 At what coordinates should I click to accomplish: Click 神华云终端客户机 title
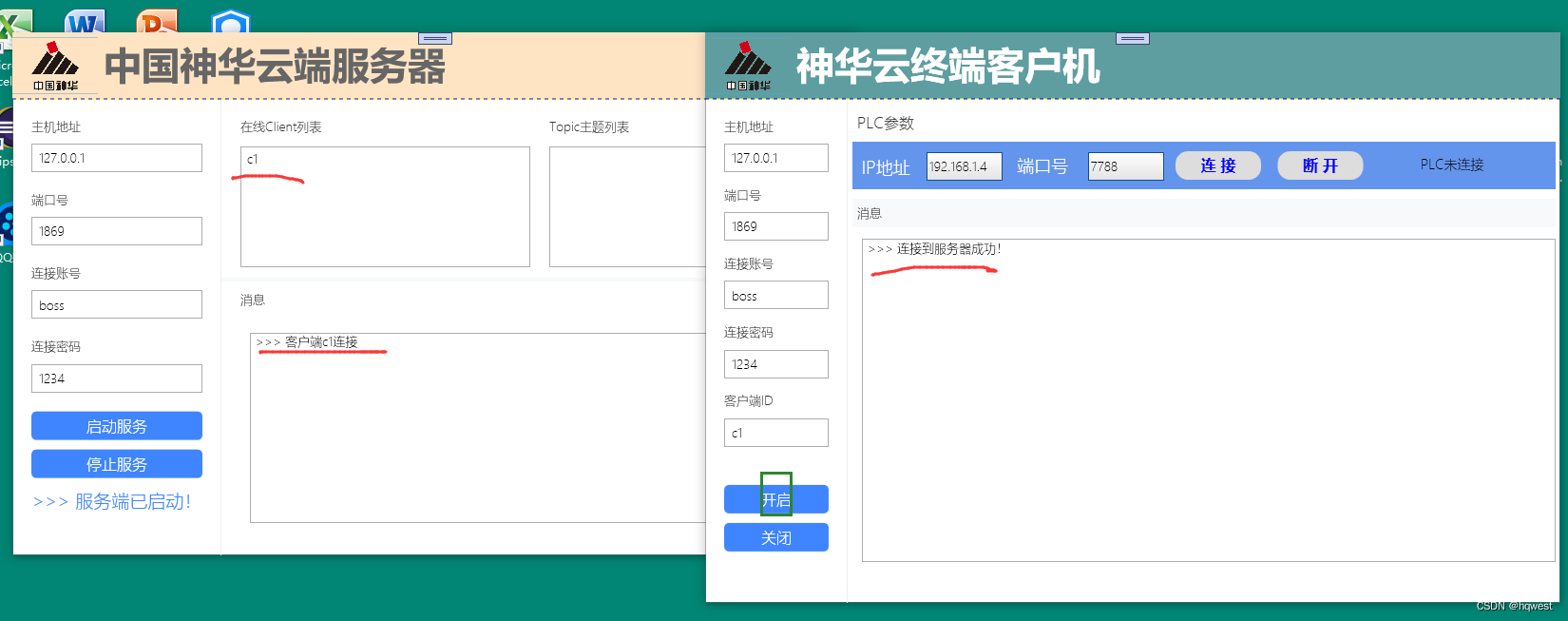click(948, 67)
